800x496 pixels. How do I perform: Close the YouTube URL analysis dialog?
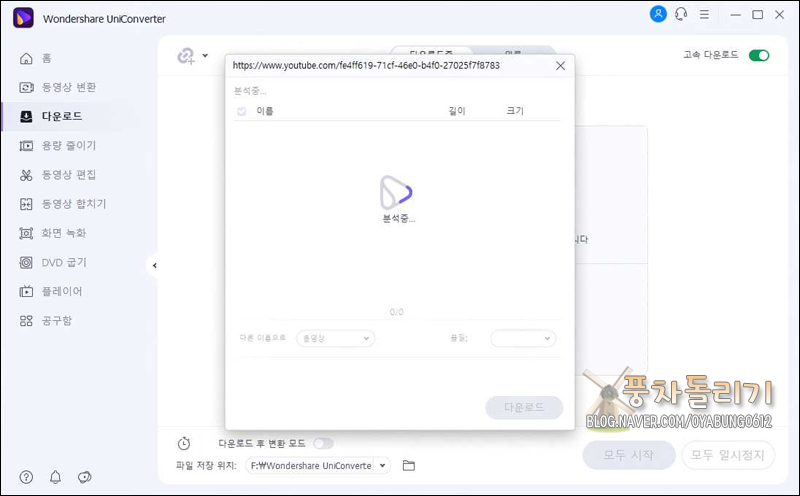pyautogui.click(x=560, y=66)
